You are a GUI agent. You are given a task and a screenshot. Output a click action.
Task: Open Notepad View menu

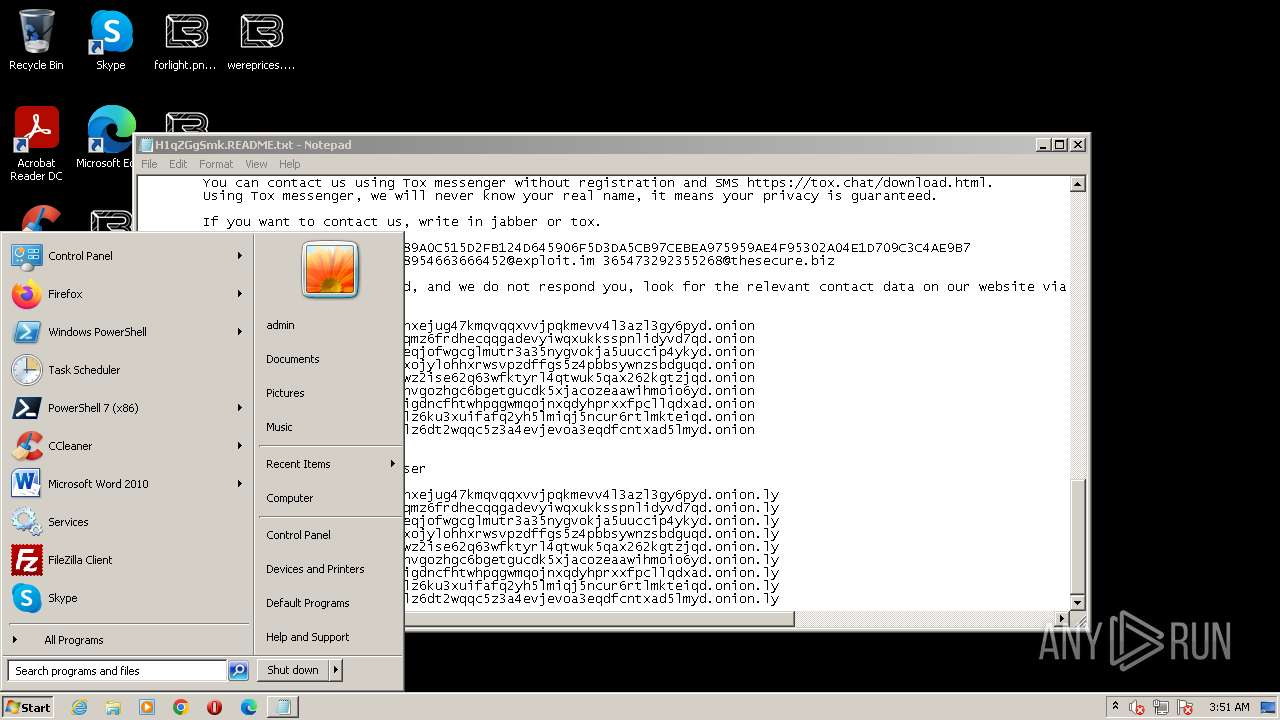[x=256, y=164]
